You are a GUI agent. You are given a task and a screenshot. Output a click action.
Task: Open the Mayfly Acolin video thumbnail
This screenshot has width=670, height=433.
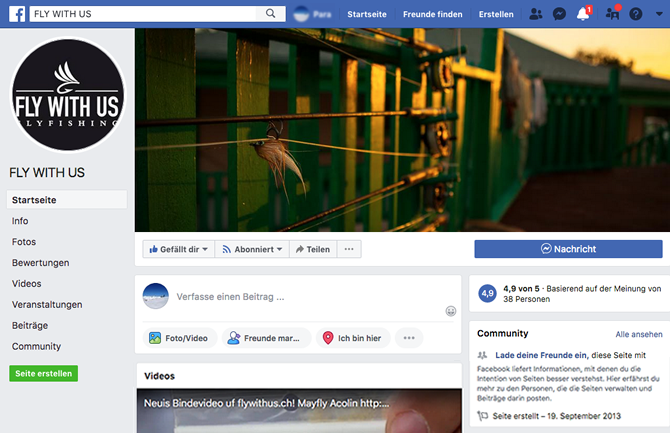299,411
